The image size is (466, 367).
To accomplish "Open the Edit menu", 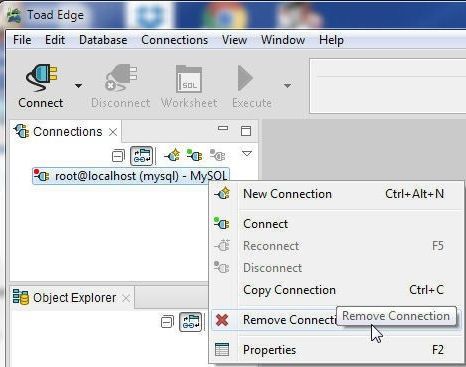I will pyautogui.click(x=55, y=40).
